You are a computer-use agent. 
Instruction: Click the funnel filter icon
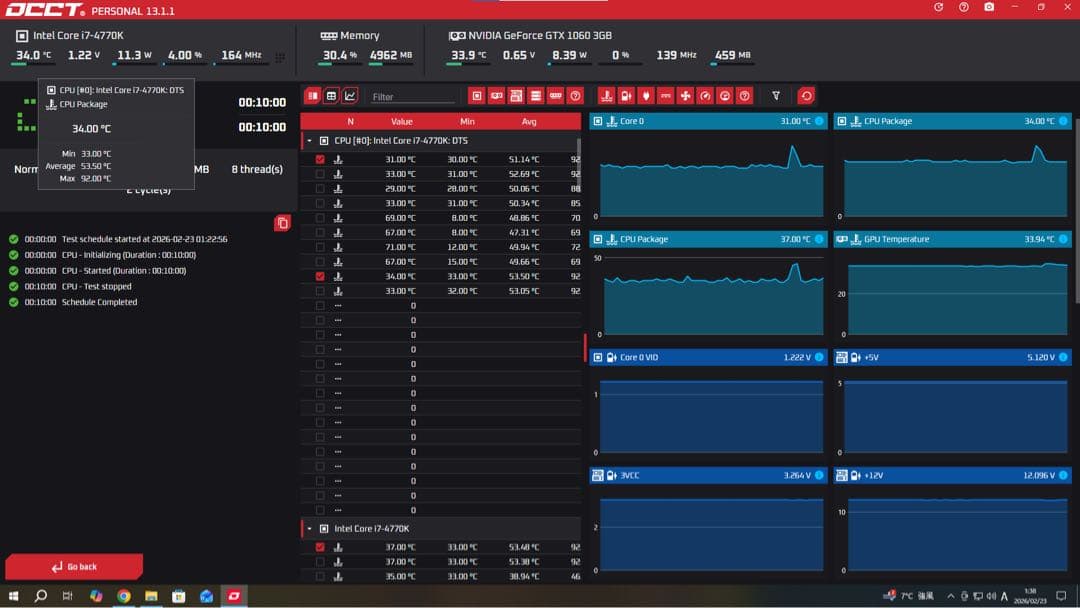(x=776, y=96)
